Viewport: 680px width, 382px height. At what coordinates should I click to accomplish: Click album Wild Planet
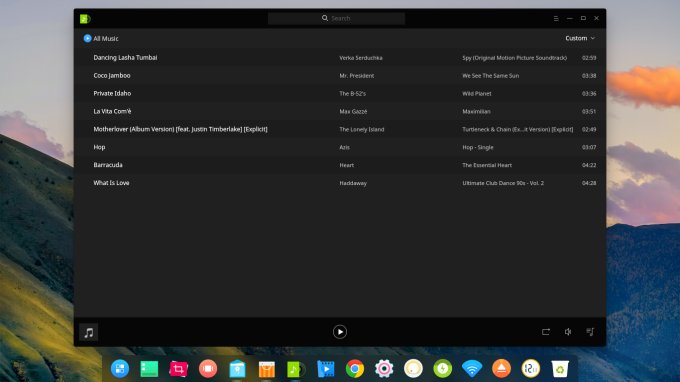click(x=477, y=93)
